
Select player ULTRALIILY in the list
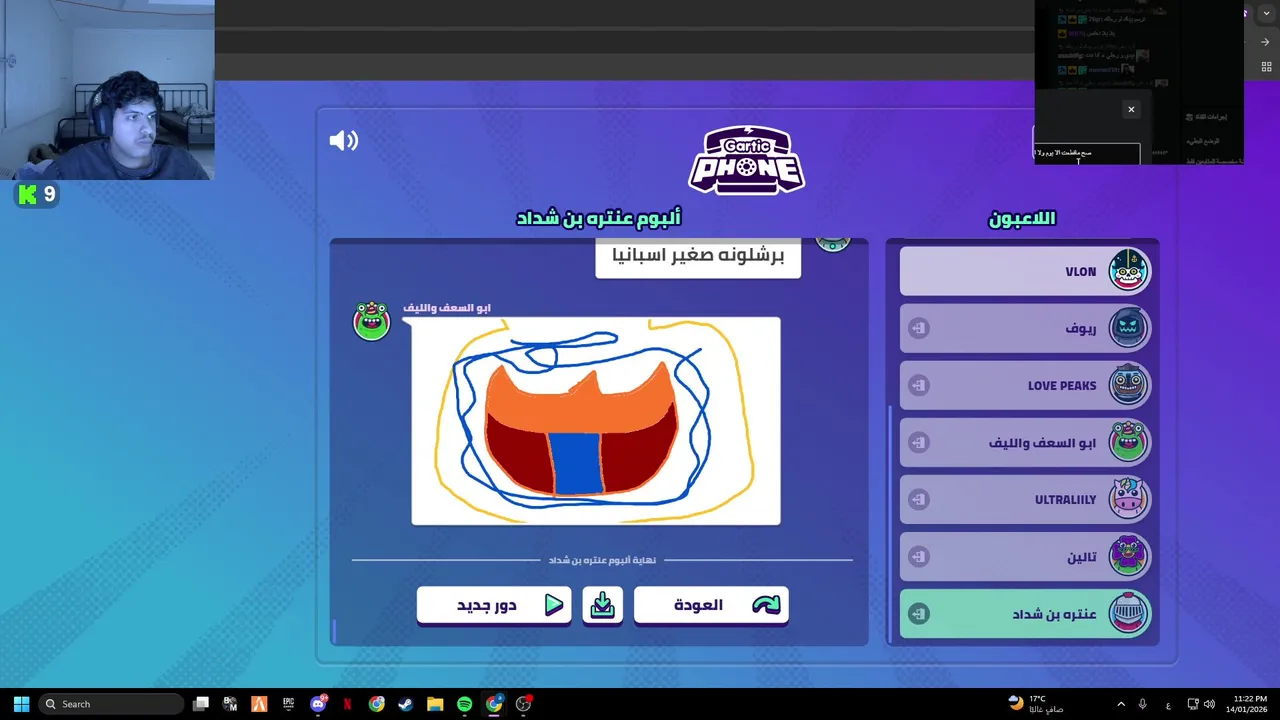tap(1025, 499)
